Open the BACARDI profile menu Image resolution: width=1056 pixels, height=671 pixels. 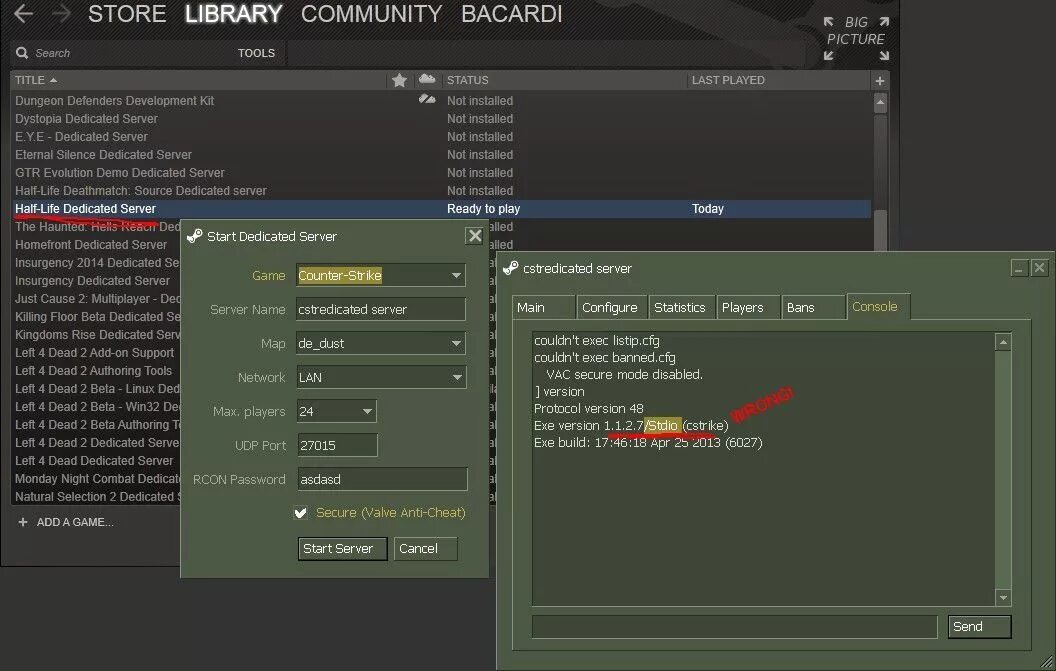point(511,13)
